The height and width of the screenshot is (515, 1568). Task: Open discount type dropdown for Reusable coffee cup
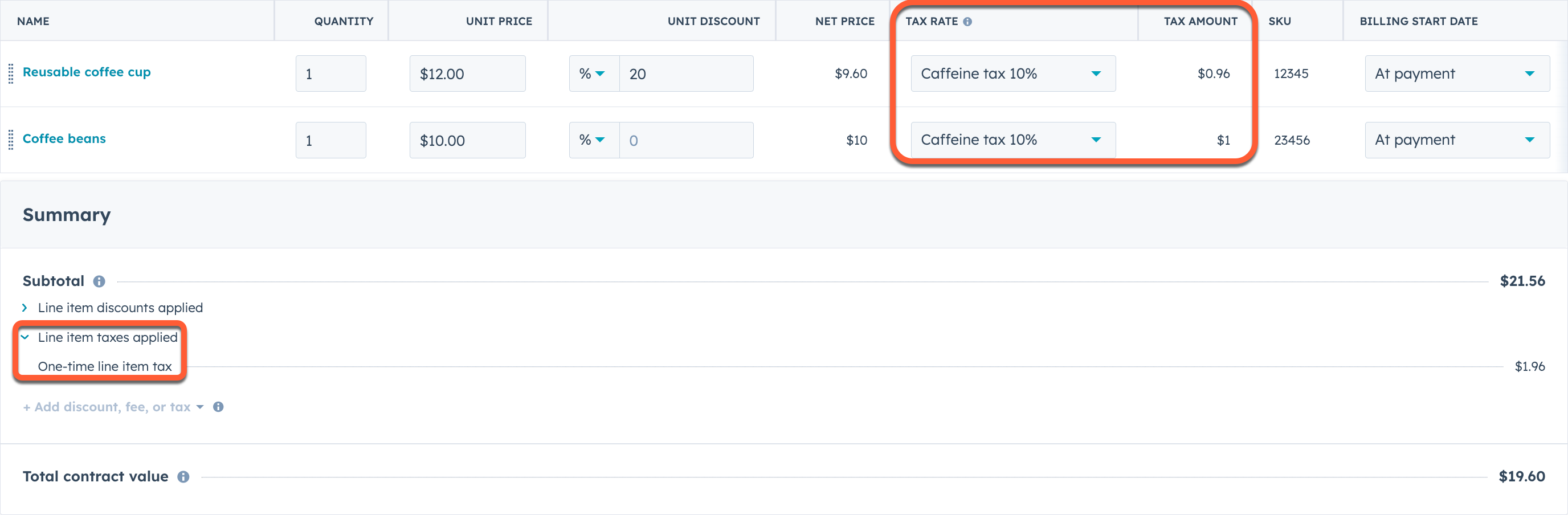[x=594, y=73]
